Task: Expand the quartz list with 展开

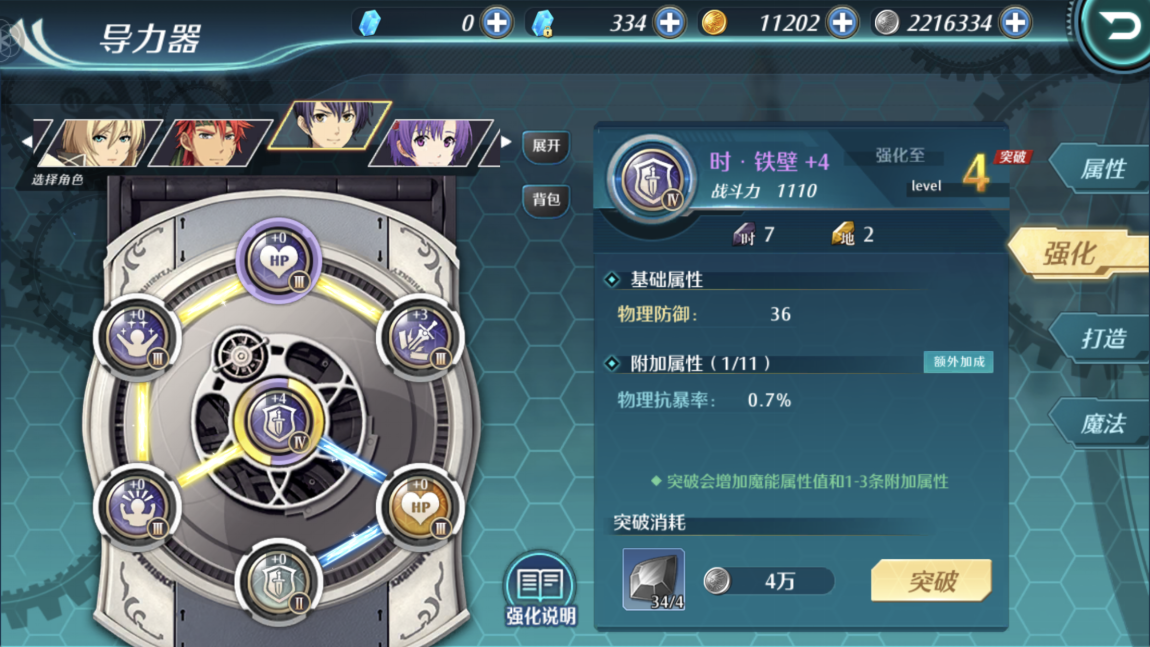Action: pyautogui.click(x=546, y=146)
